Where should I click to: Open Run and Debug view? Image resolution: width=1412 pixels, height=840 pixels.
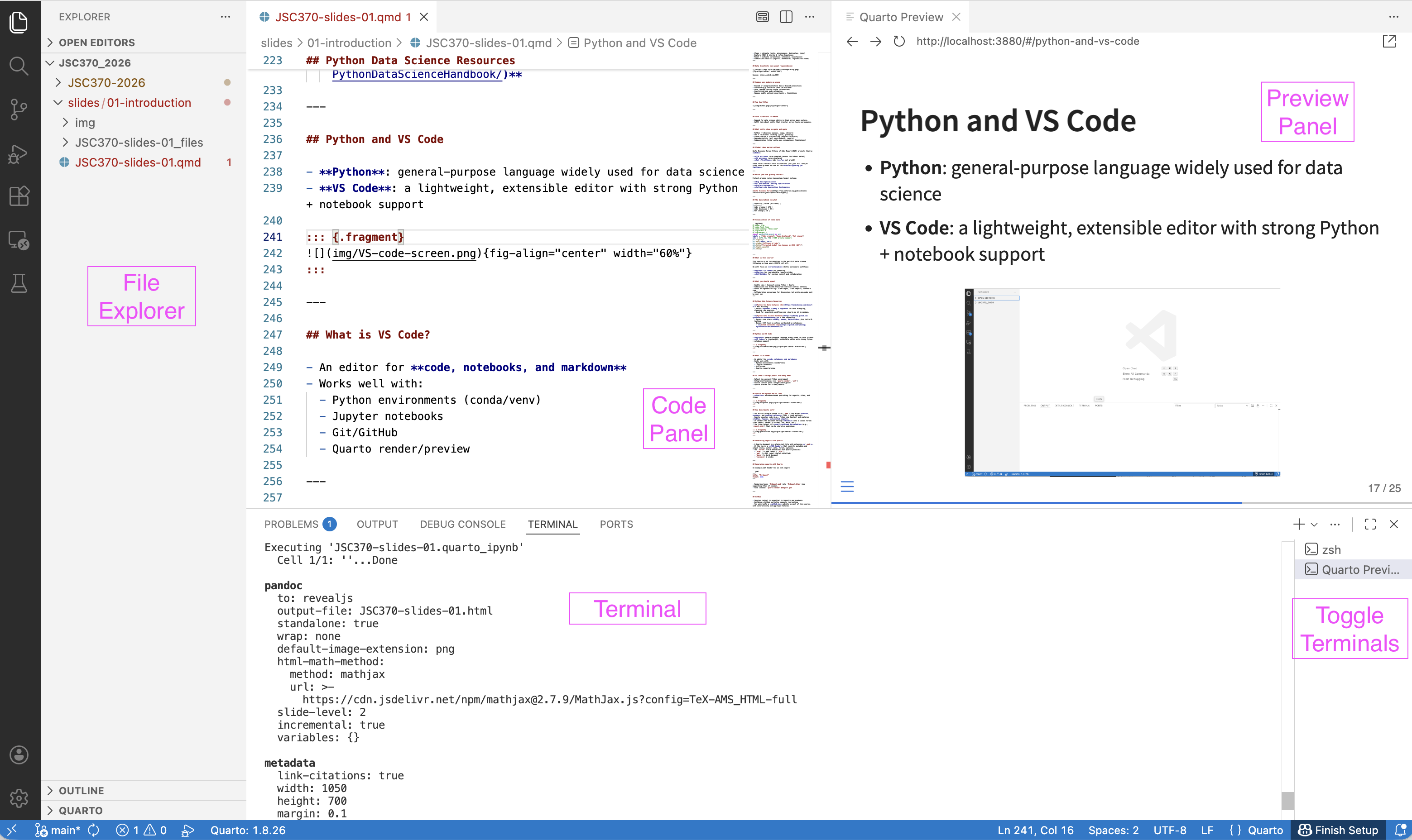(x=19, y=153)
